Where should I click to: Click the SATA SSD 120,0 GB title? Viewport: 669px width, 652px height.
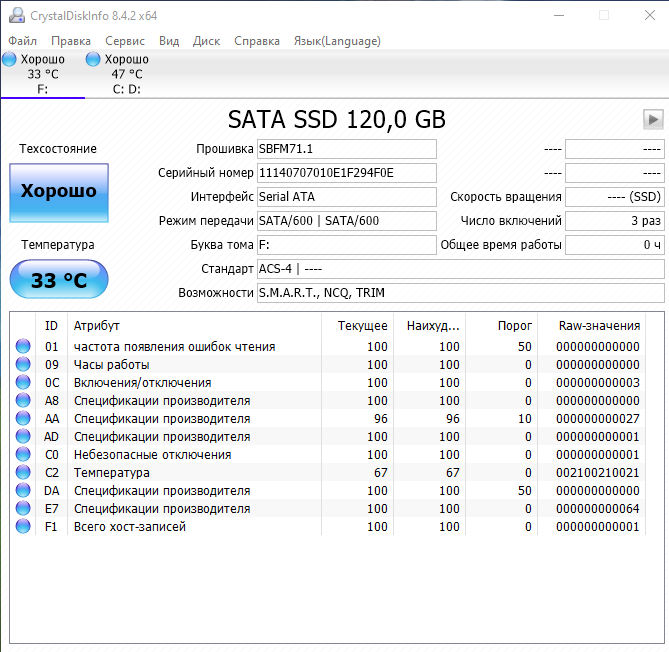click(337, 119)
